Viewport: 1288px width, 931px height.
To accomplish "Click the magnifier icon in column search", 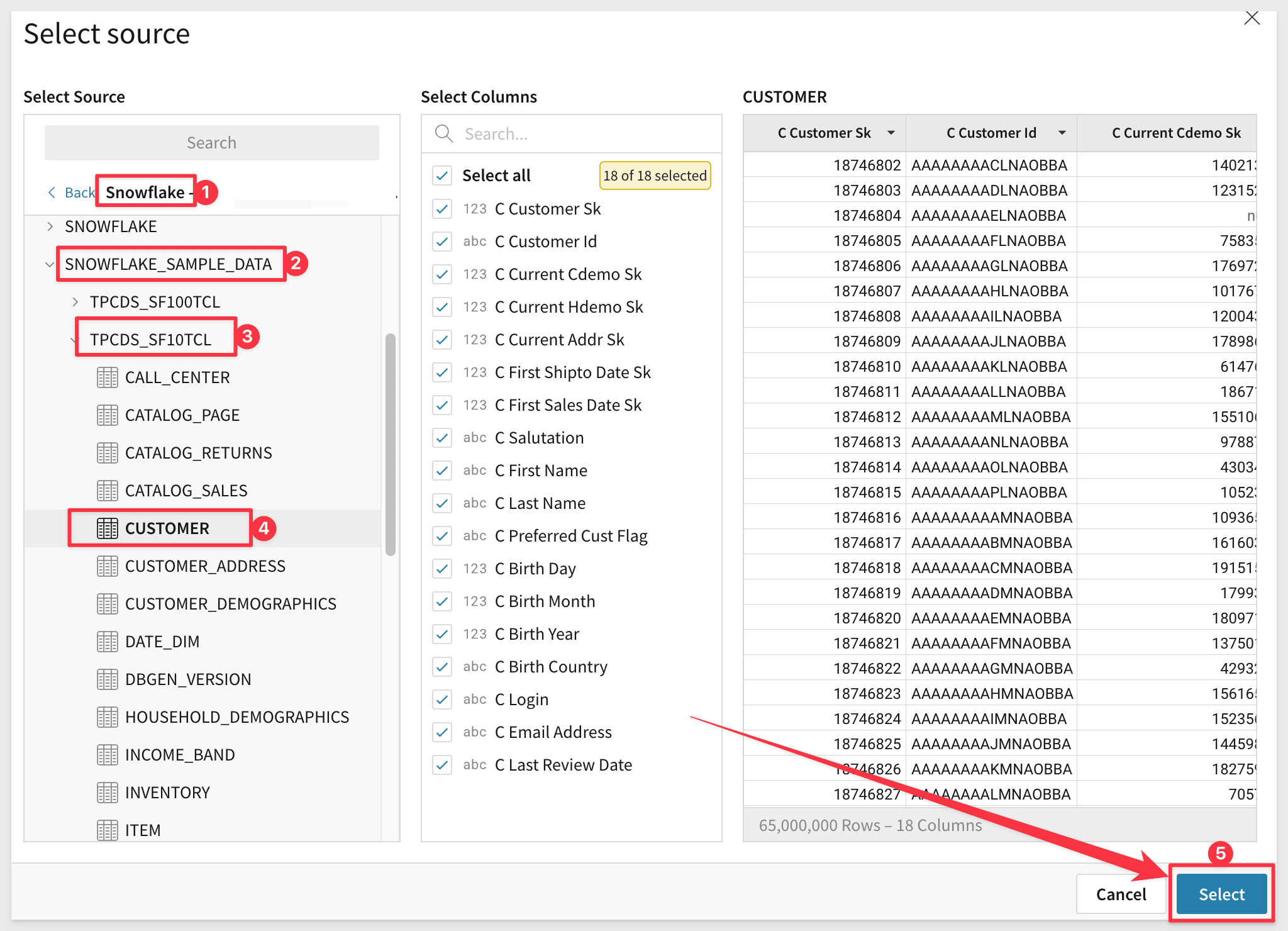I will [x=444, y=133].
